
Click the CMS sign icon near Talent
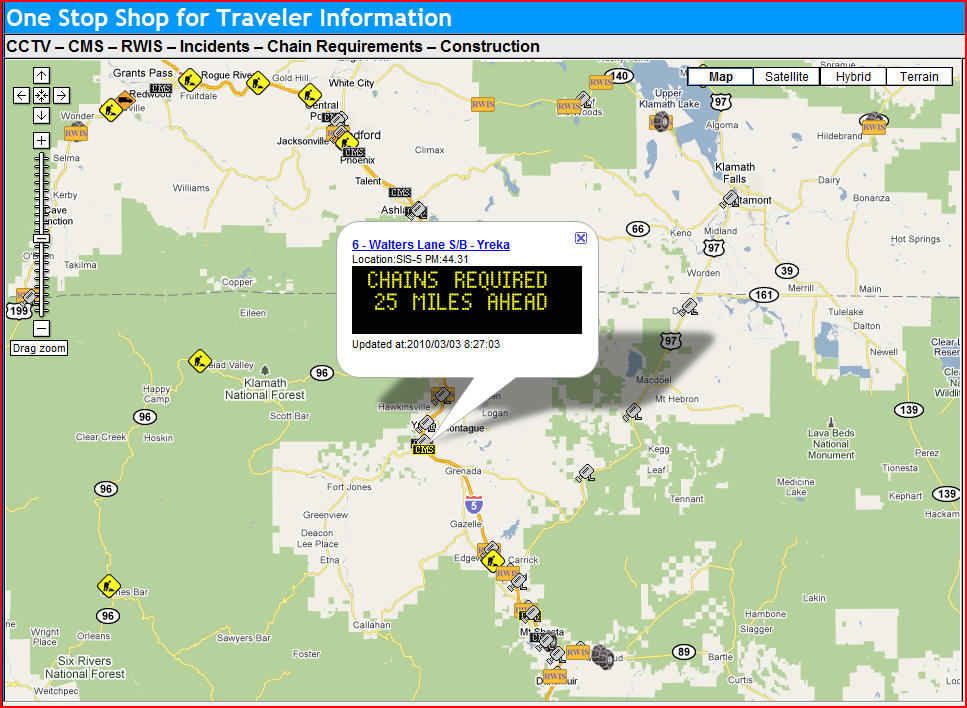399,192
